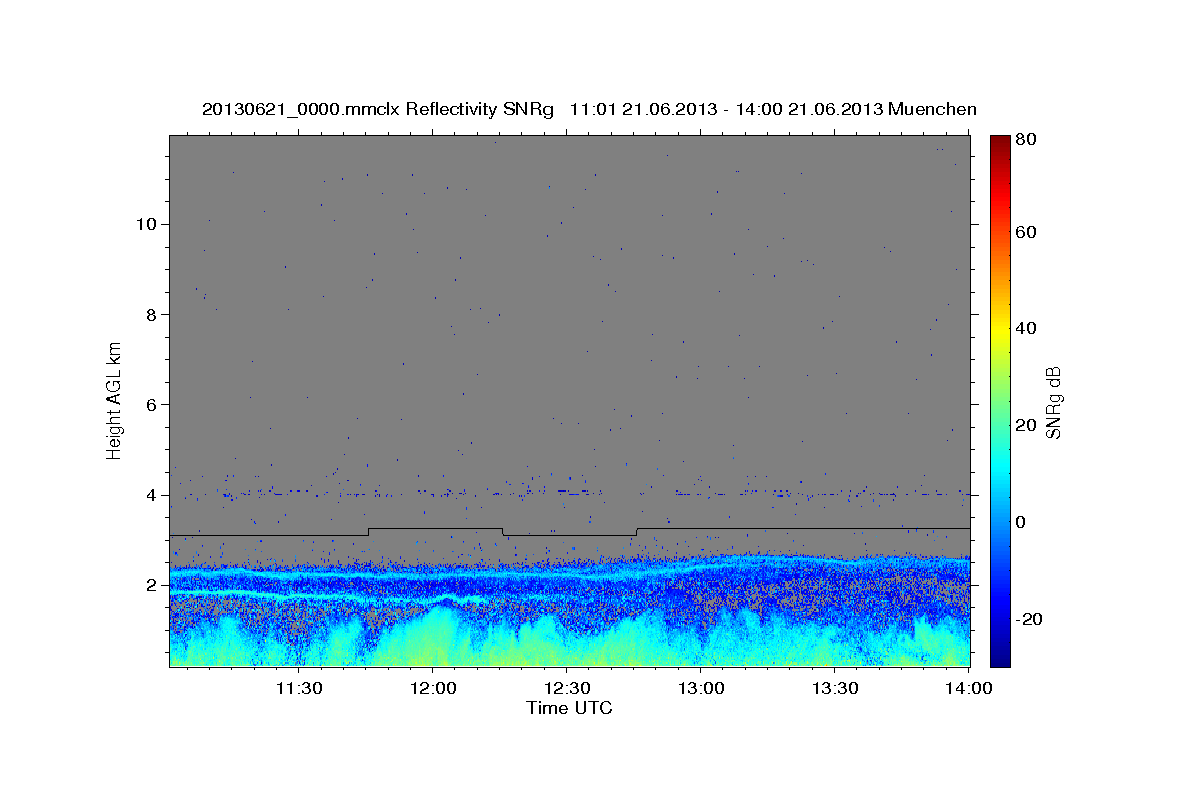Click the 11:30 time tick label
This screenshot has width=1200, height=800.
[299, 688]
